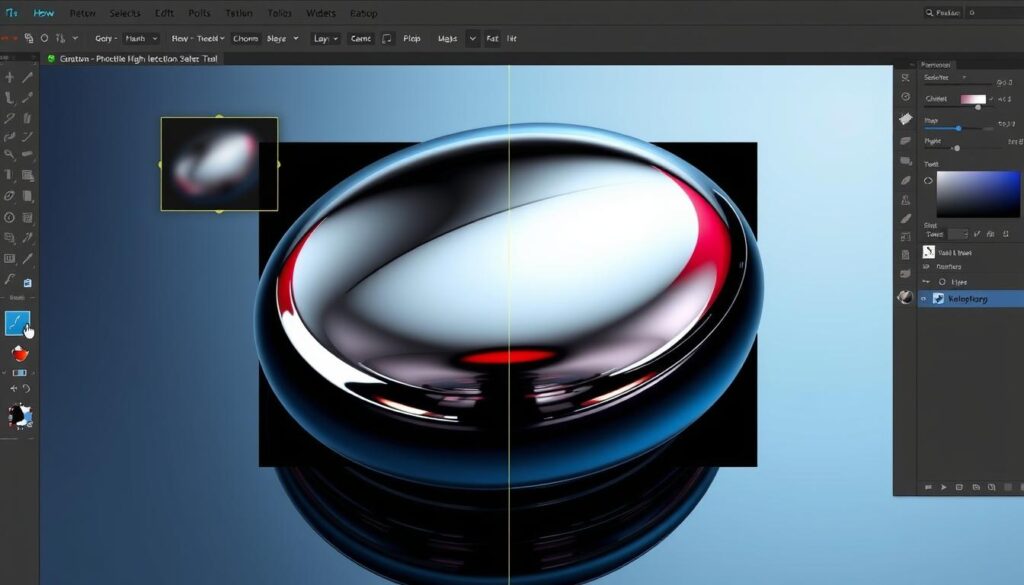Open the Maks dropdown arrow
This screenshot has height=585, width=1024.
coord(471,38)
